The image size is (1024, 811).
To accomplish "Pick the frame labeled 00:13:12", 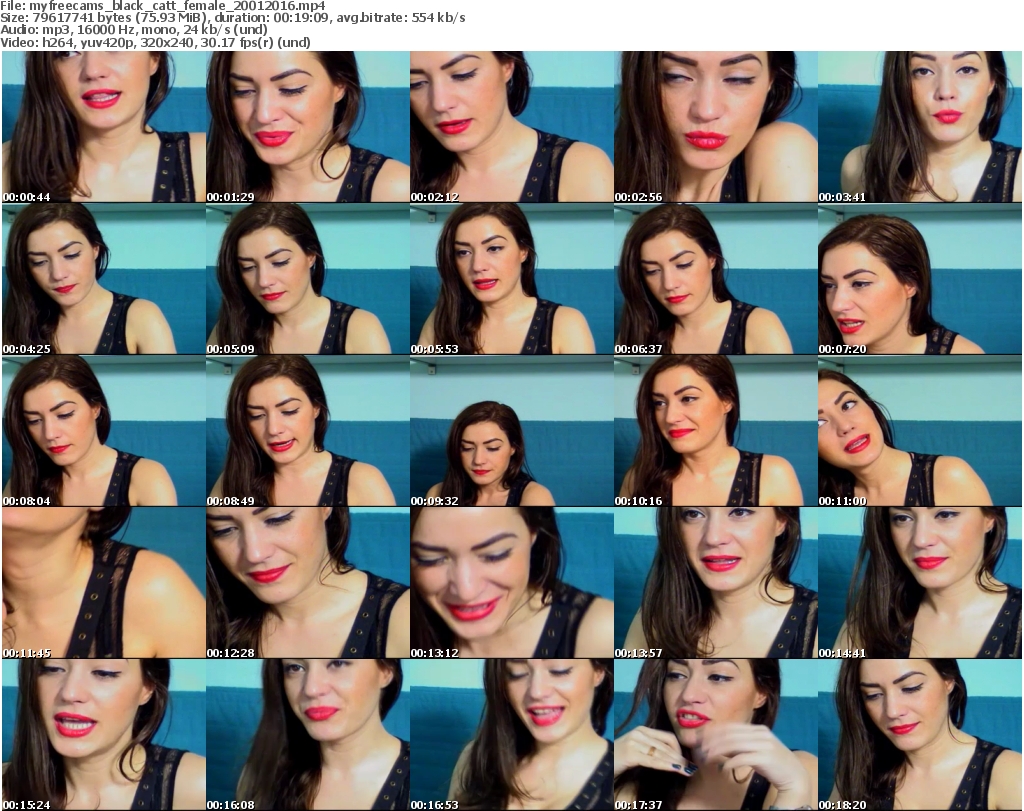I will [x=512, y=582].
